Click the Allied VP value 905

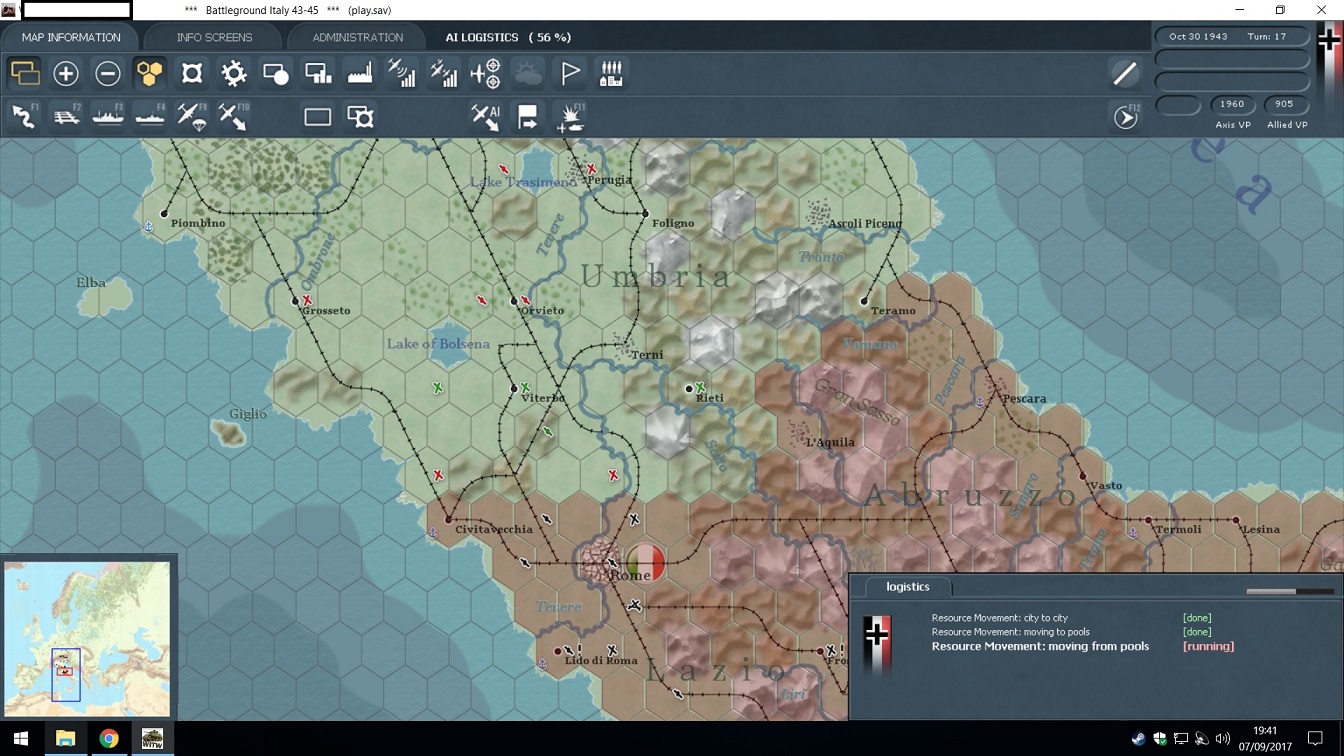tap(1284, 104)
